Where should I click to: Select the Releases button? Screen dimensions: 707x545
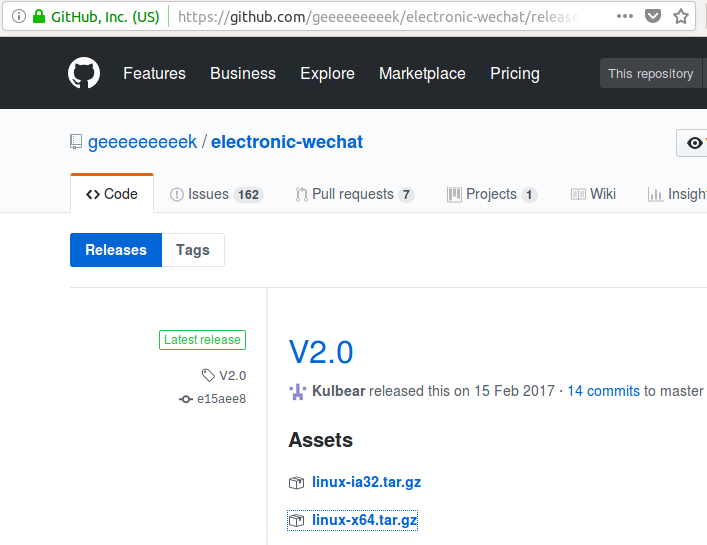pyautogui.click(x=116, y=250)
